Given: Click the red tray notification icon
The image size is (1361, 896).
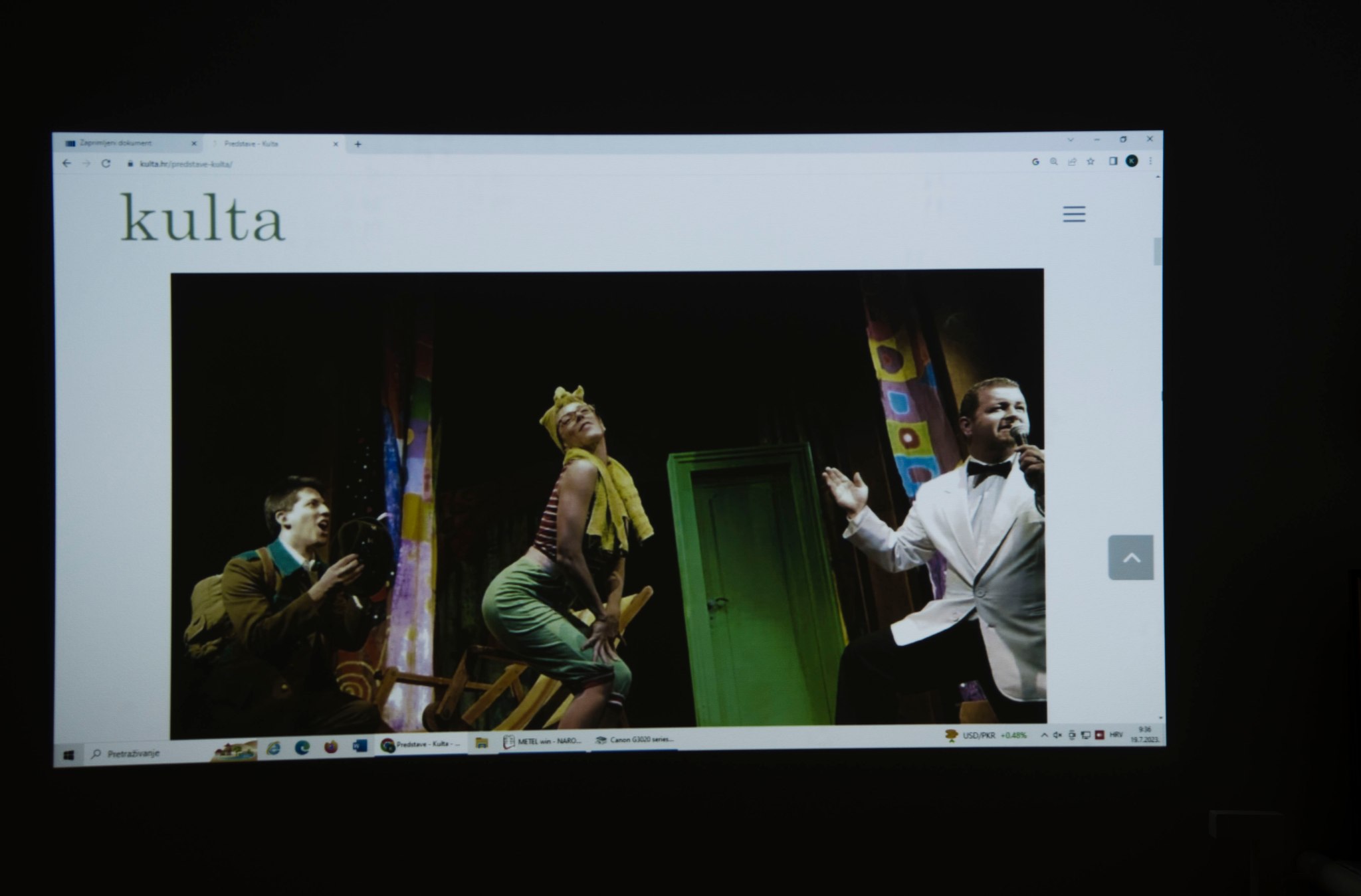Looking at the screenshot, I should point(1099,735).
